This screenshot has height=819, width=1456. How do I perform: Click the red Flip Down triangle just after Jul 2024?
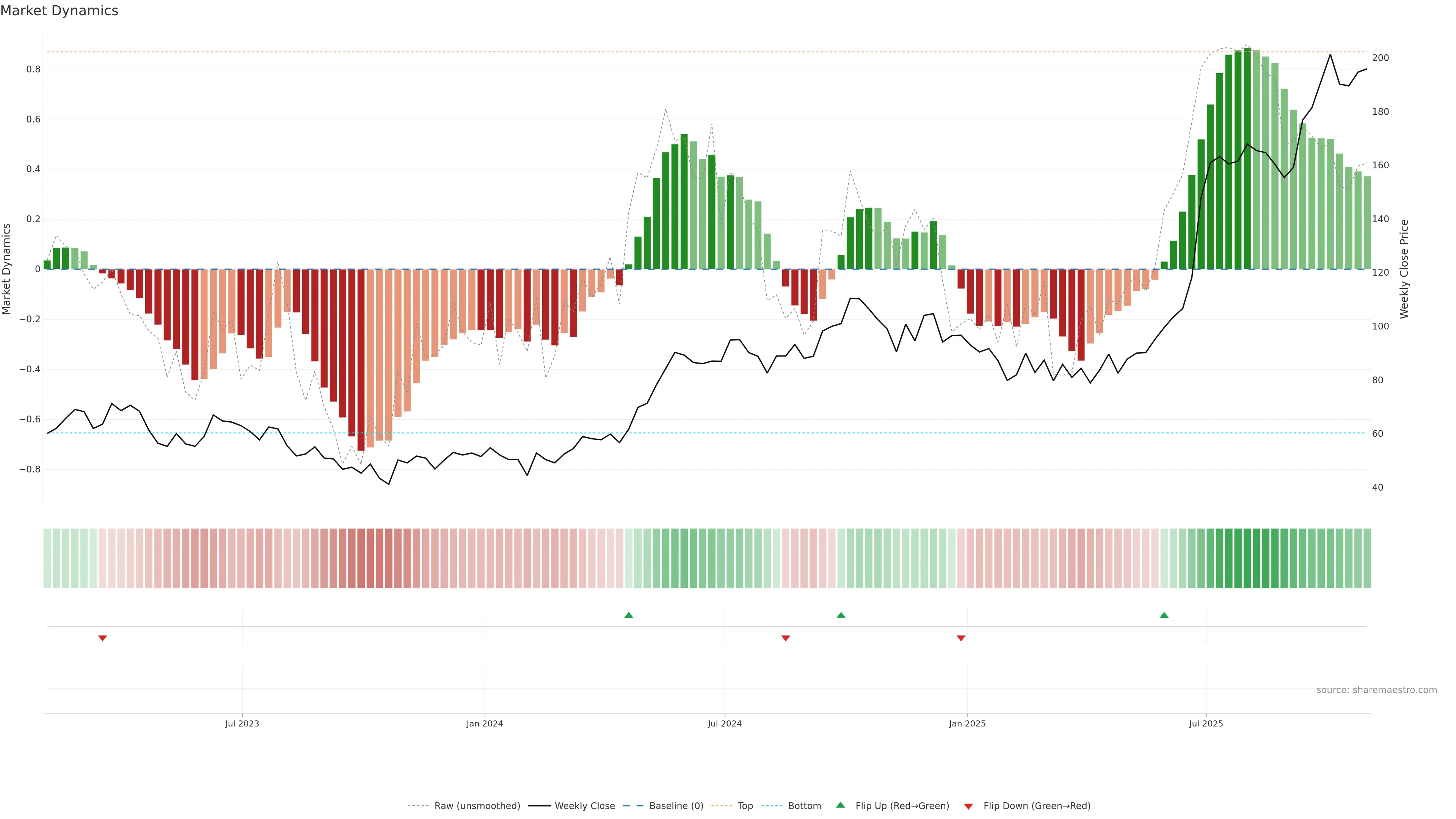pos(786,638)
